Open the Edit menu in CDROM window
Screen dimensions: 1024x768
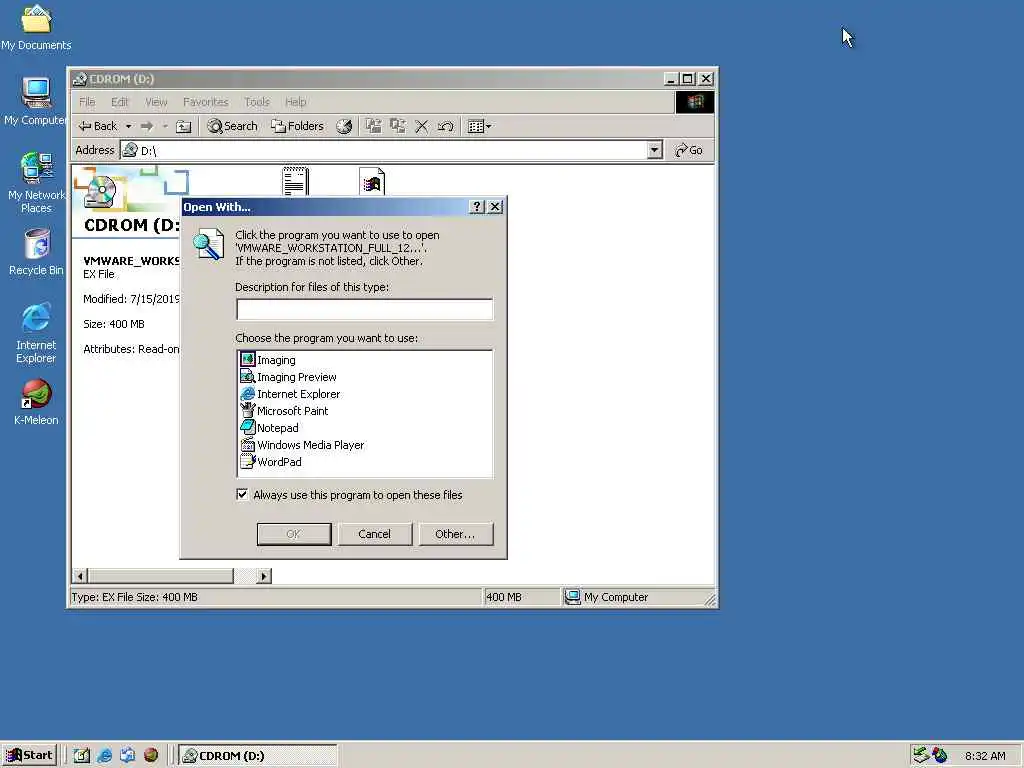[x=120, y=102]
